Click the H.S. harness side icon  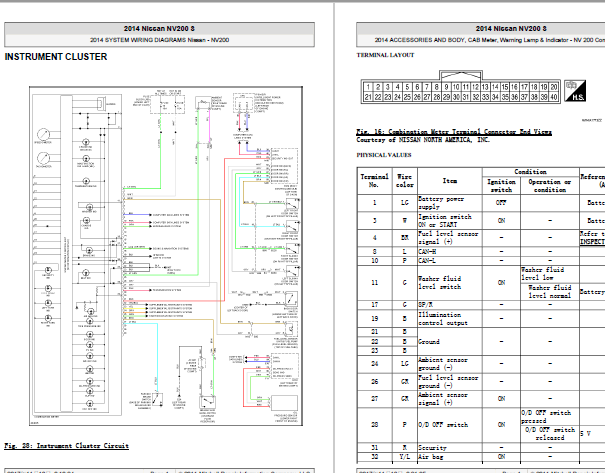coord(575,91)
